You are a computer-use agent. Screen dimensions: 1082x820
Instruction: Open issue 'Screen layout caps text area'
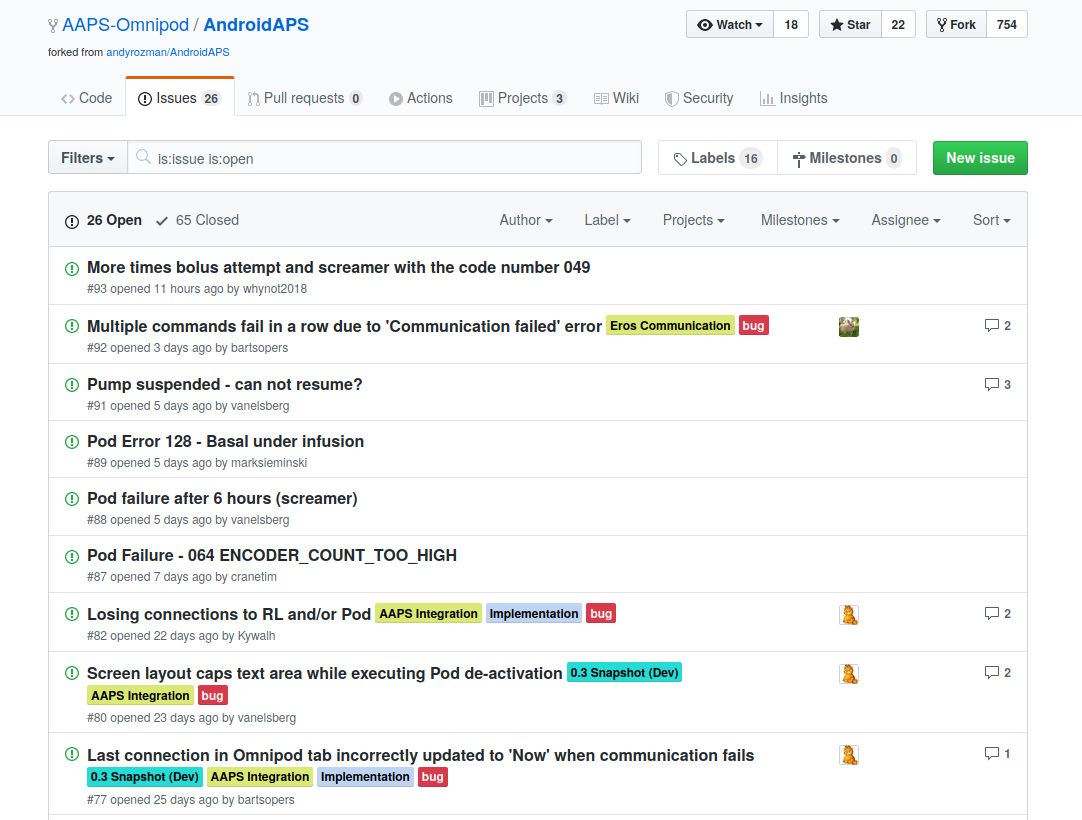(324, 673)
